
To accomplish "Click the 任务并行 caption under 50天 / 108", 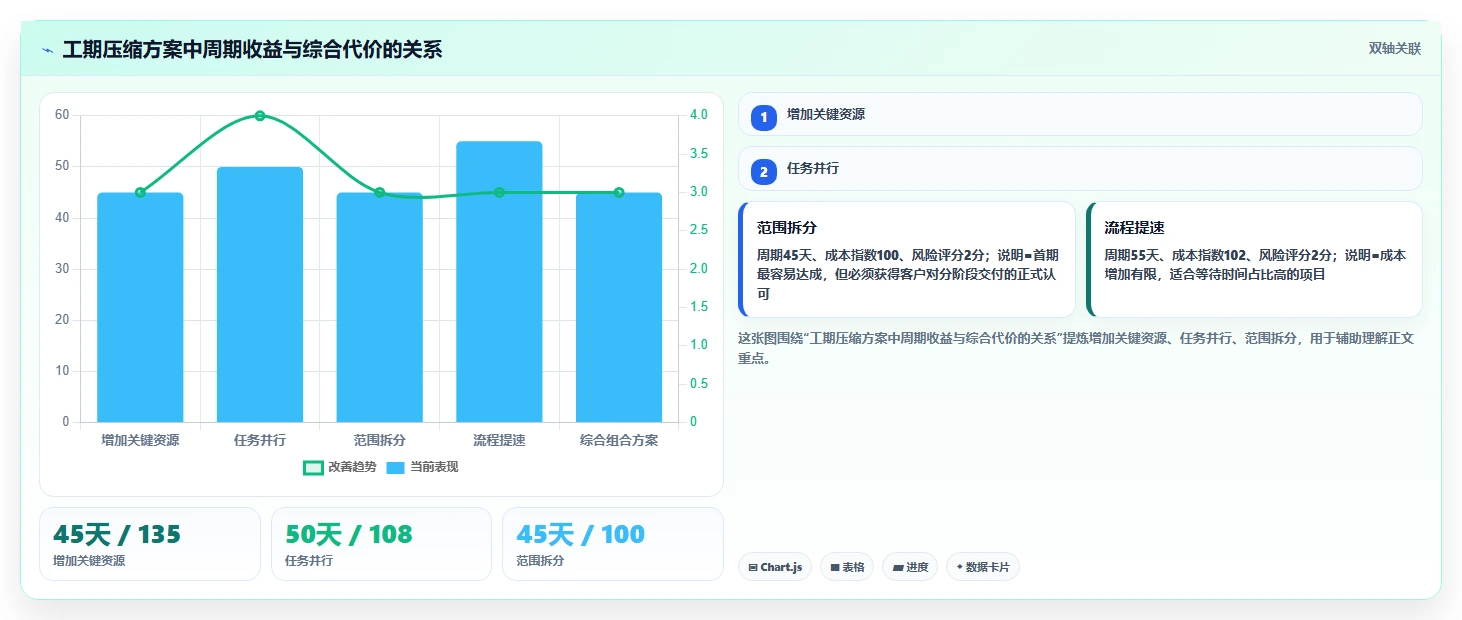I will (x=309, y=561).
